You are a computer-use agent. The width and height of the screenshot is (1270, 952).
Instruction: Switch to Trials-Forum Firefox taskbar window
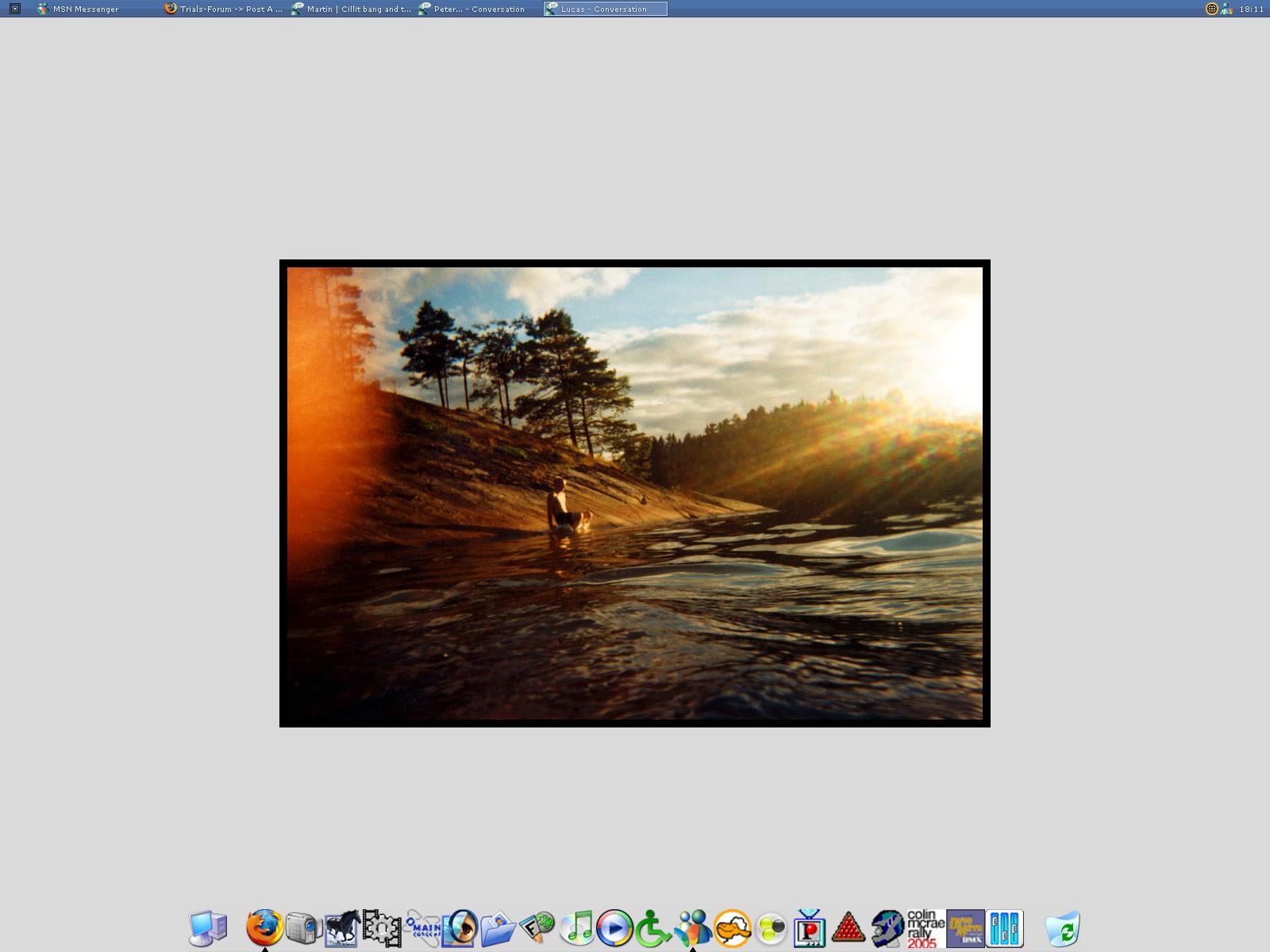(224, 9)
